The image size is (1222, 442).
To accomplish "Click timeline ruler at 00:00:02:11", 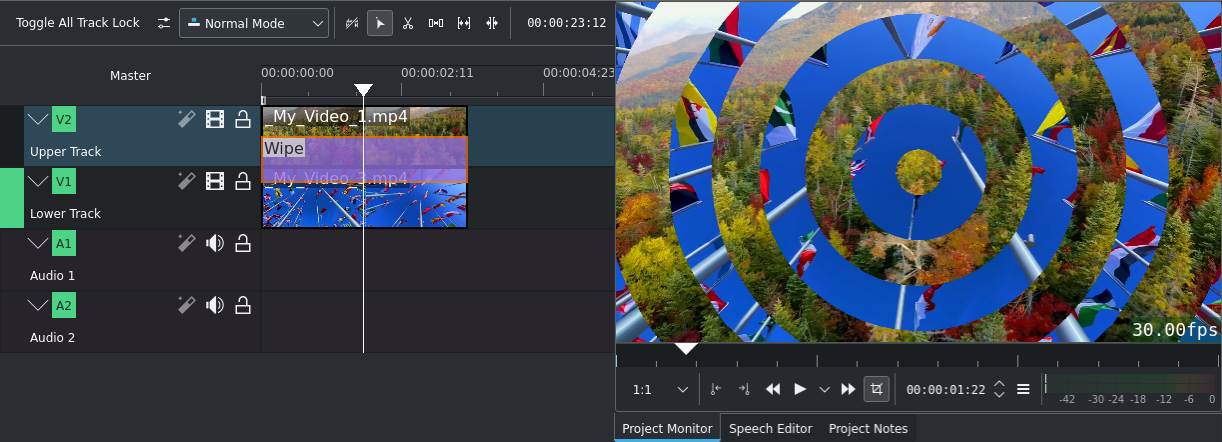I will pos(437,72).
